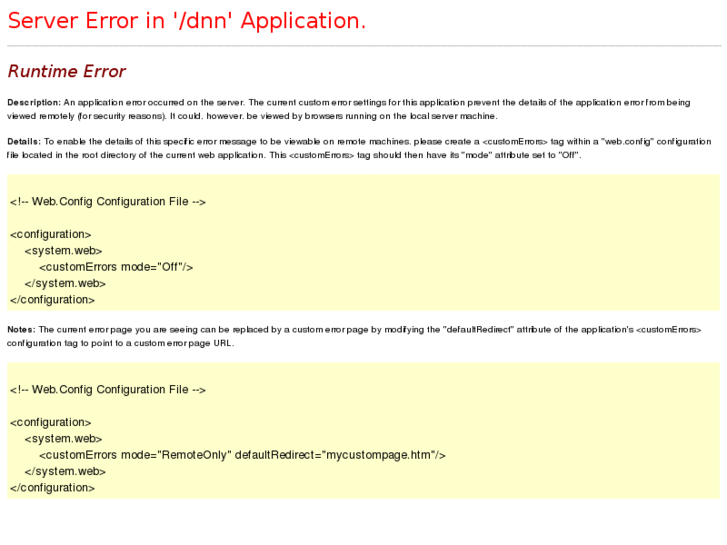Click the 'Runtime Error' subheading
The height and width of the screenshot is (545, 727).
[66, 71]
